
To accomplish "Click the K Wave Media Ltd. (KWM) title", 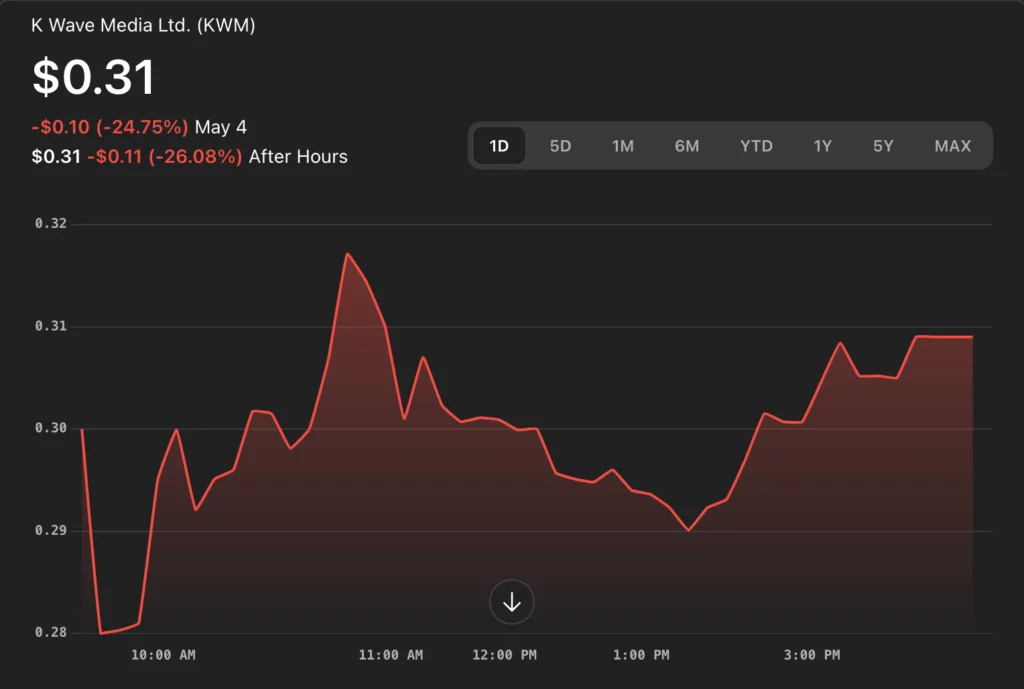I will coord(143,25).
